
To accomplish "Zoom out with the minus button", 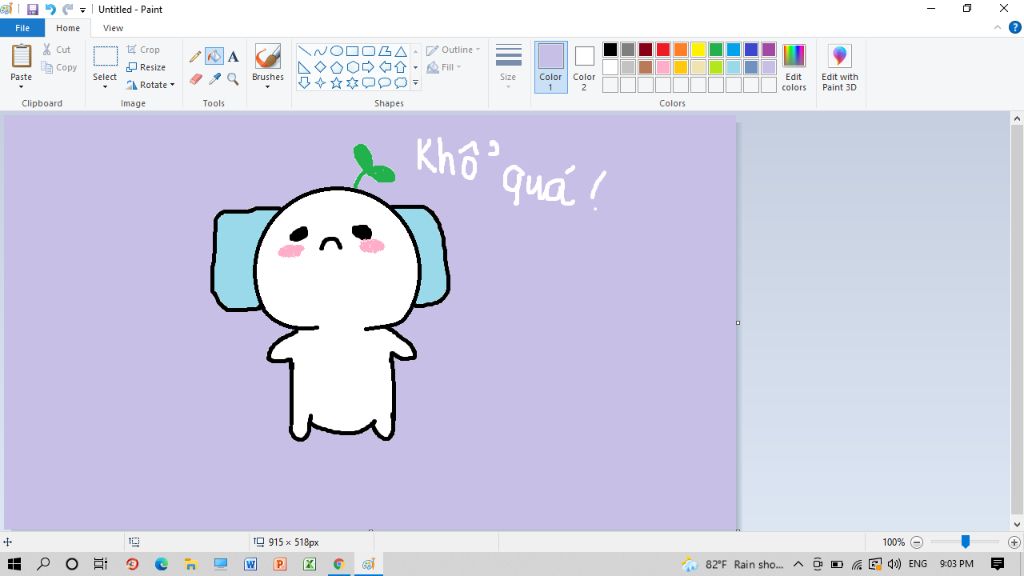I will pos(916,542).
